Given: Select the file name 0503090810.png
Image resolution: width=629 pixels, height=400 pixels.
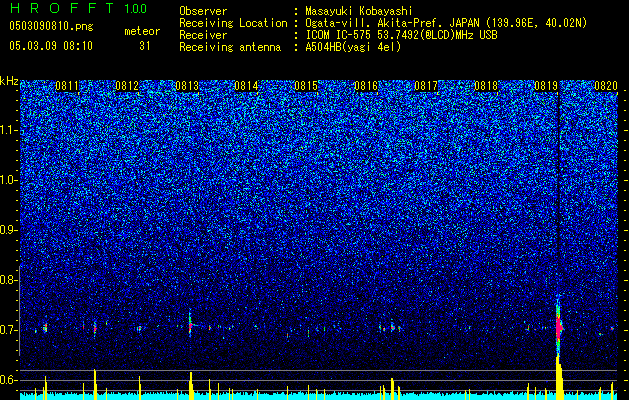Looking at the screenshot, I should pos(51,27).
